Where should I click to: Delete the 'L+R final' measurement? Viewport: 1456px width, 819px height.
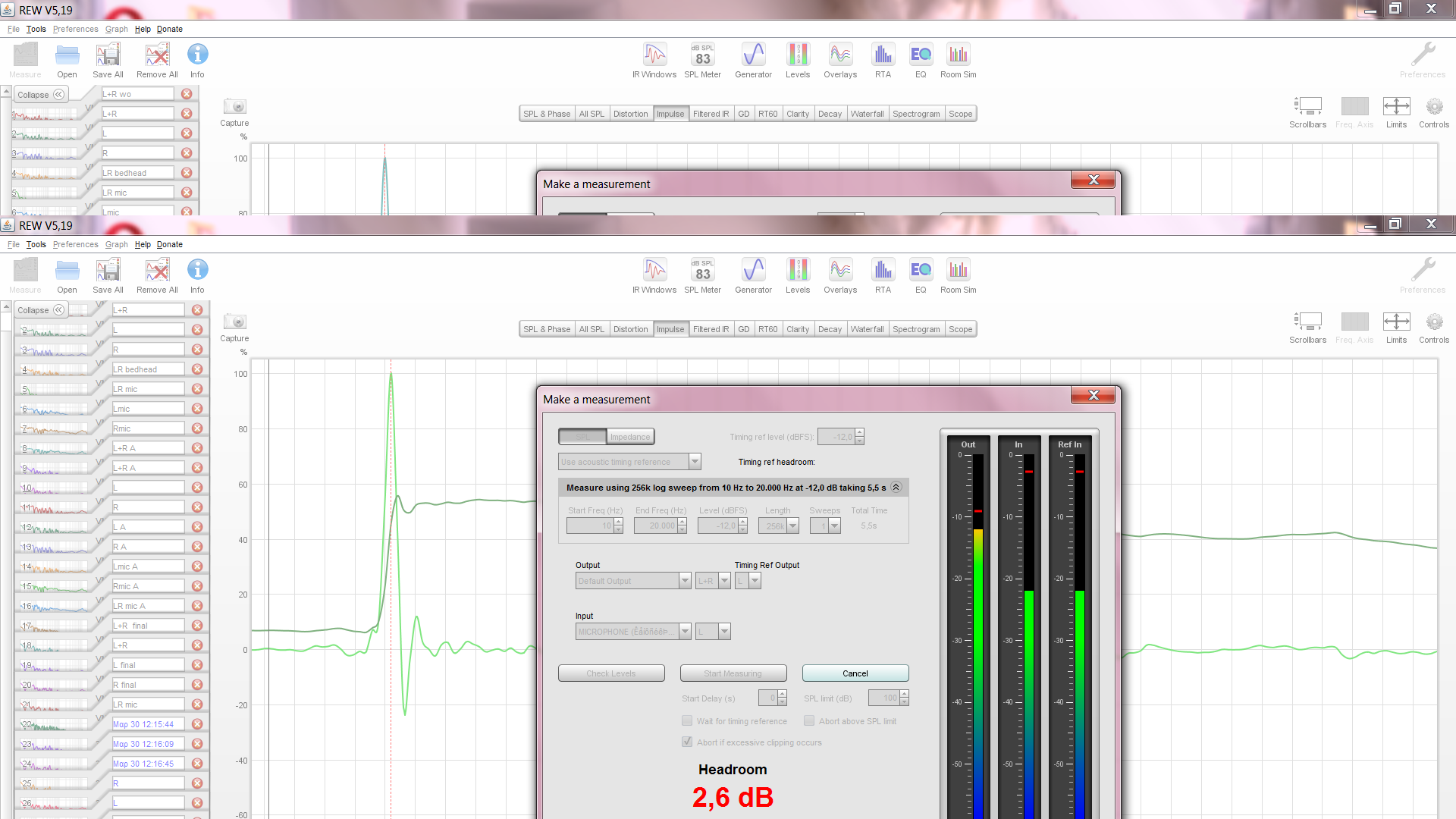click(197, 626)
